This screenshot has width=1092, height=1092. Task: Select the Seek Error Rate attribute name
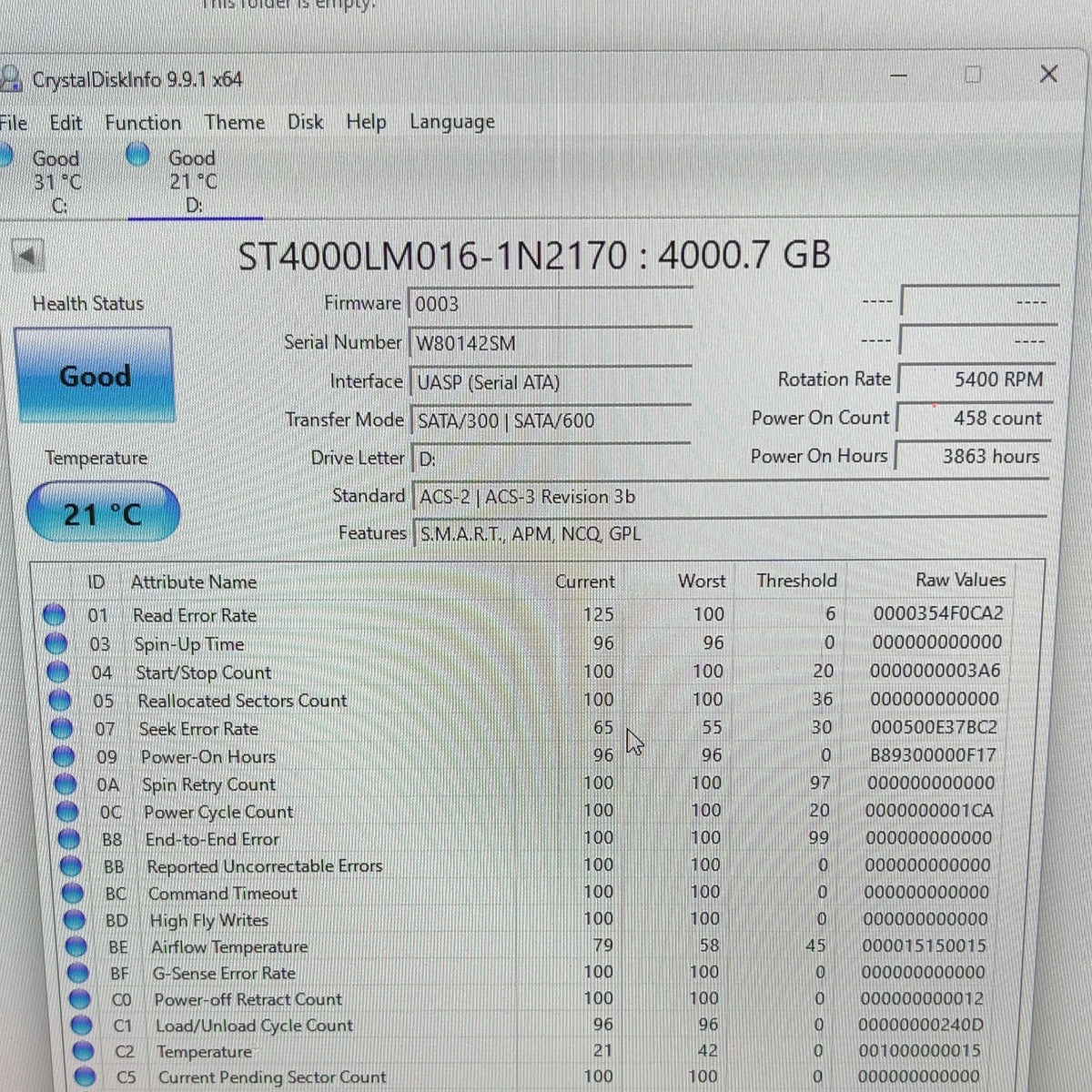tap(198, 729)
